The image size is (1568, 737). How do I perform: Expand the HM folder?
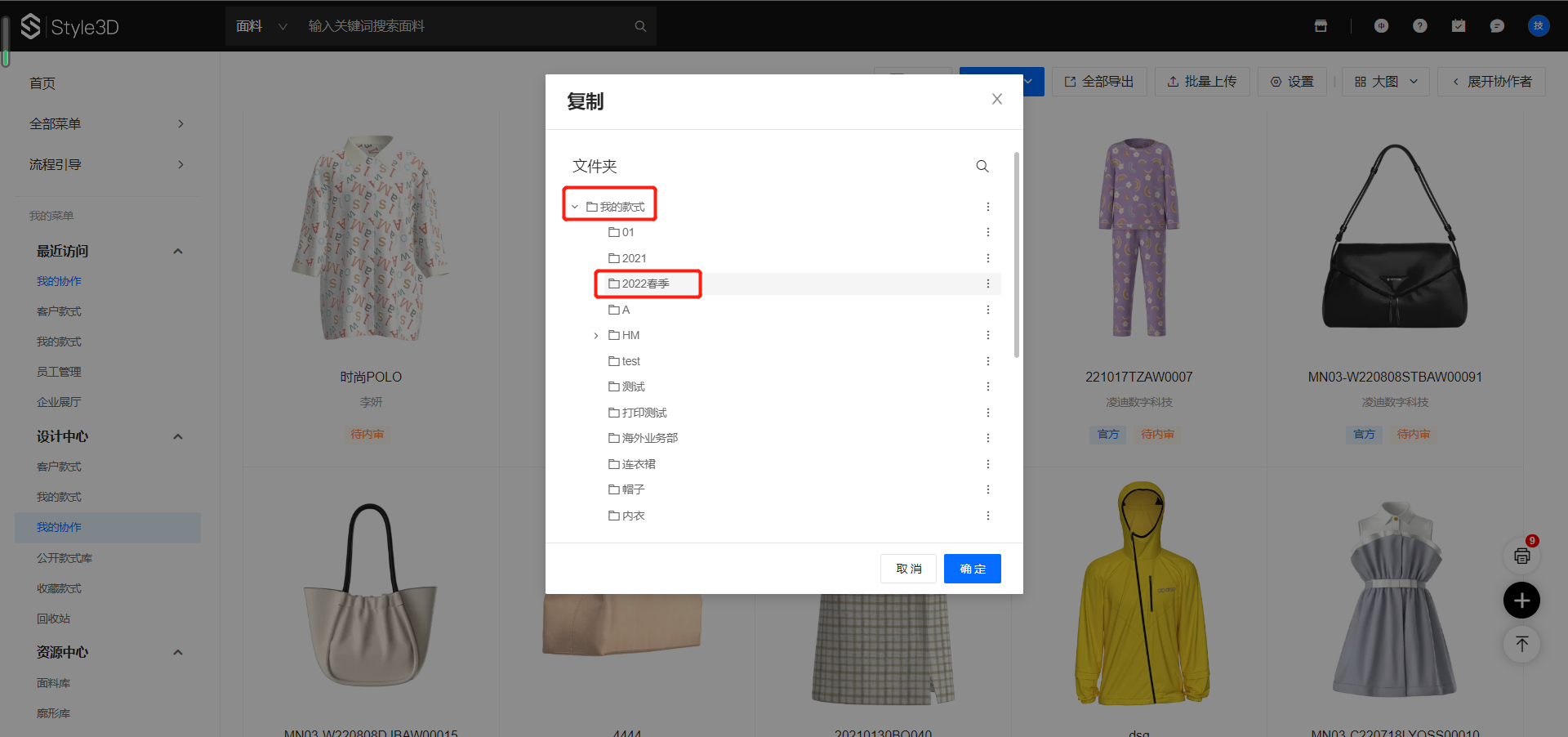[596, 335]
